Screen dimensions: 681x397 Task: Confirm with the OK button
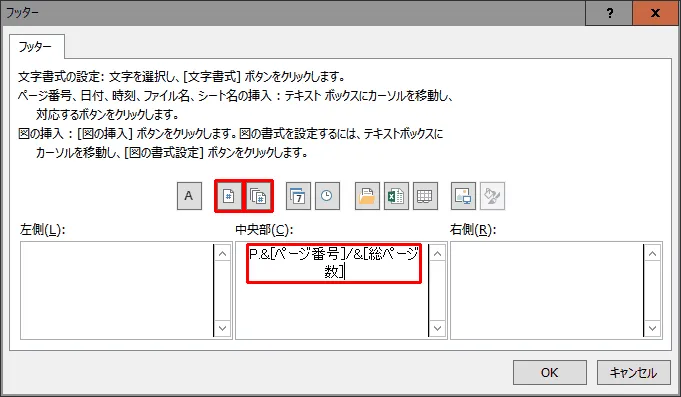[549, 372]
